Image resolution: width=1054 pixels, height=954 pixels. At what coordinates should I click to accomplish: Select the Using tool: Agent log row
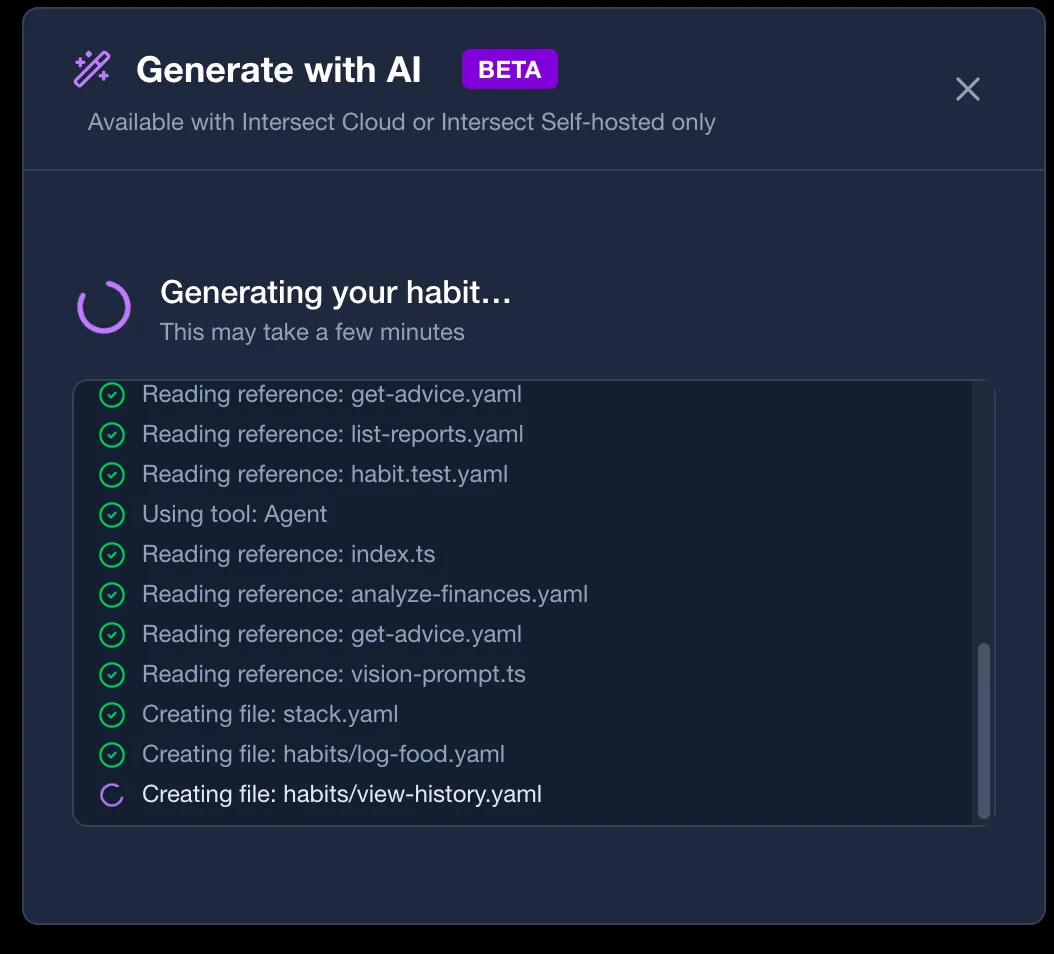(x=234, y=514)
